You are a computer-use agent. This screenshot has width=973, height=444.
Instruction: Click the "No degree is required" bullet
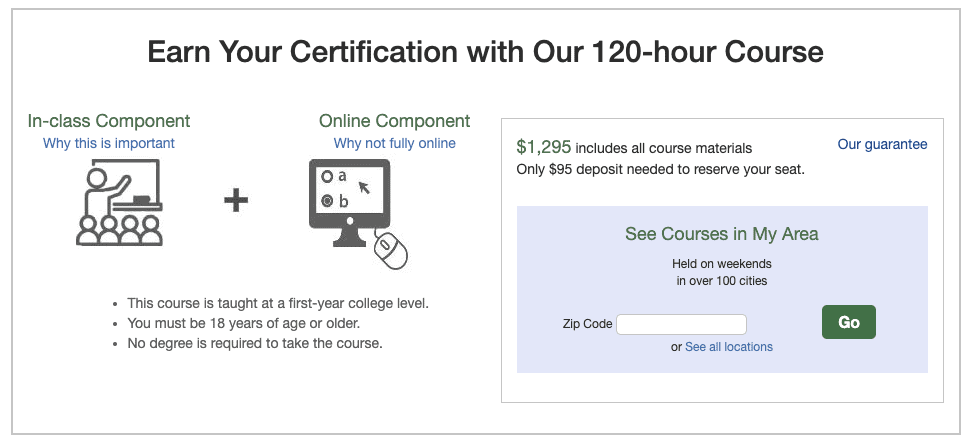[255, 343]
